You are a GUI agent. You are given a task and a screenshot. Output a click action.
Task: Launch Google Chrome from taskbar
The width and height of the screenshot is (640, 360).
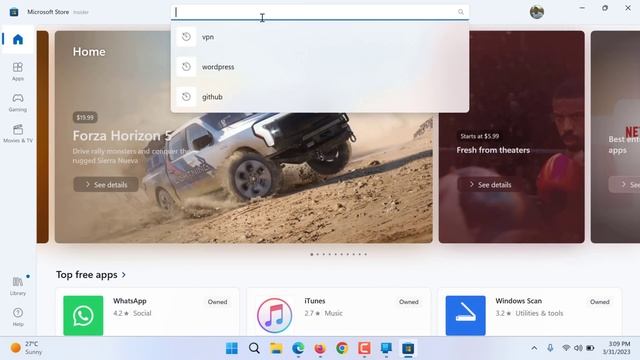tap(342, 348)
